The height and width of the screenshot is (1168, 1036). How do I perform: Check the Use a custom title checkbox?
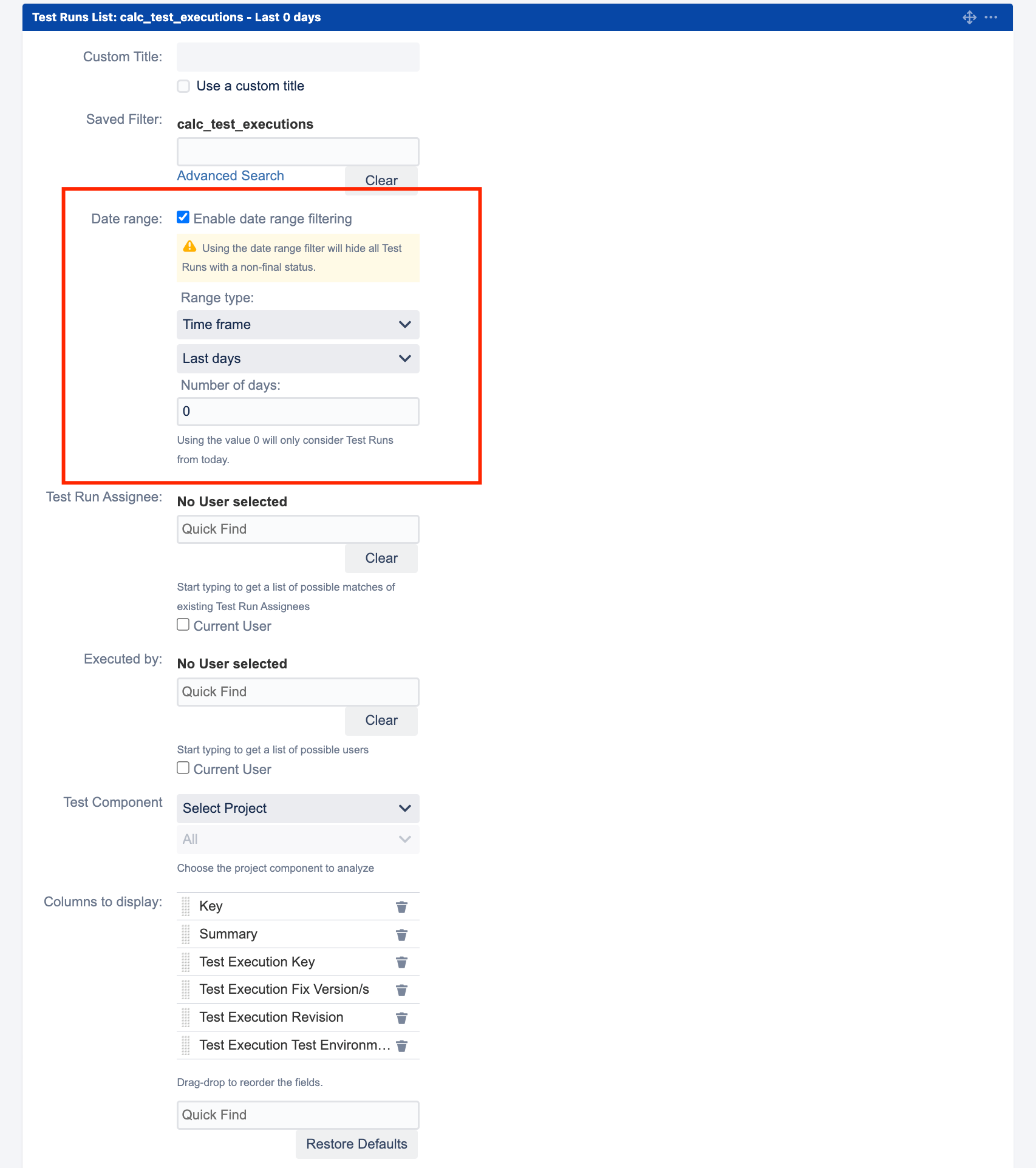click(x=183, y=86)
